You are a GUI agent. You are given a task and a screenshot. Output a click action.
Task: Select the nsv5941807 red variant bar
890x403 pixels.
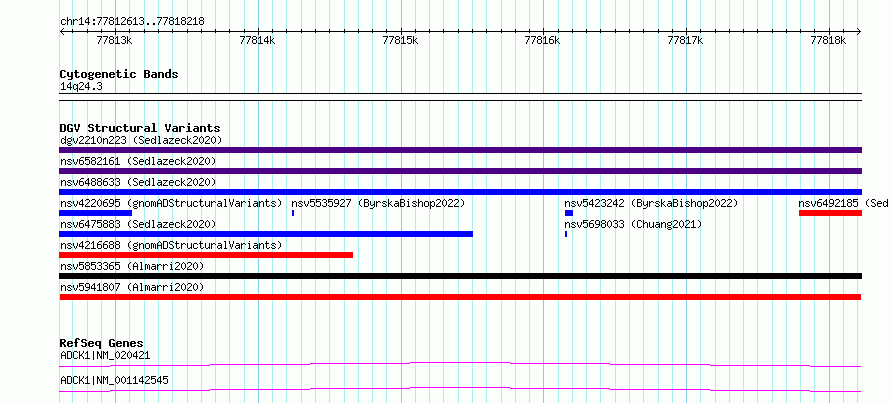460,297
